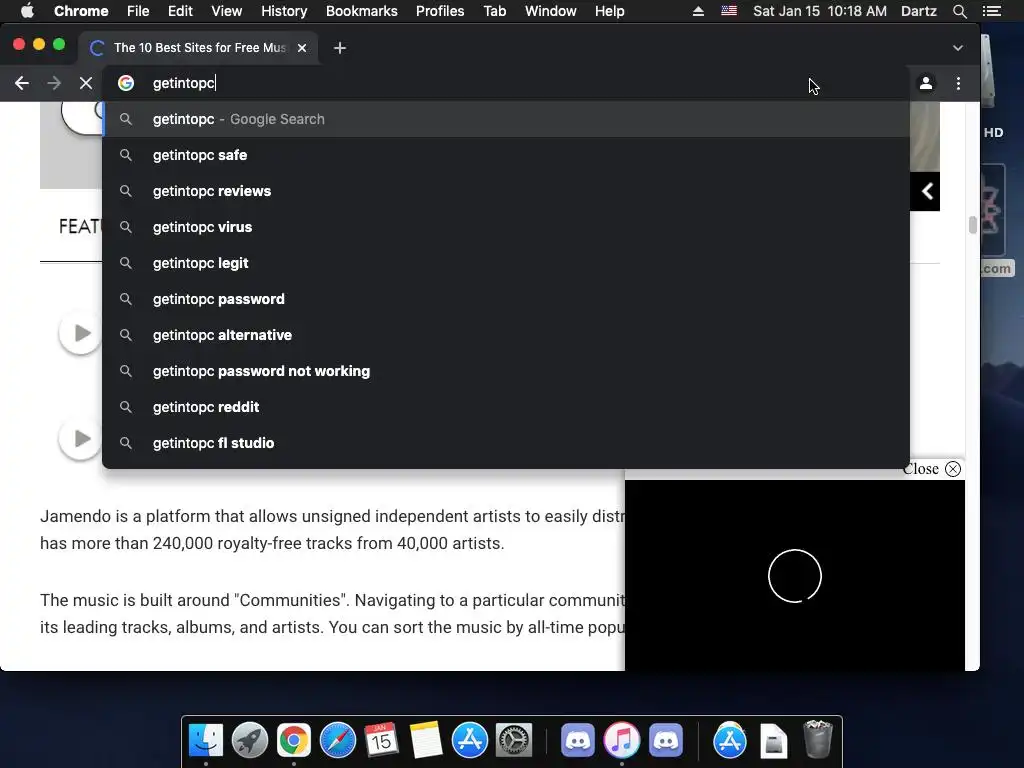Open the document file icon in Dock
This screenshot has width=1024, height=768.
(x=773, y=741)
